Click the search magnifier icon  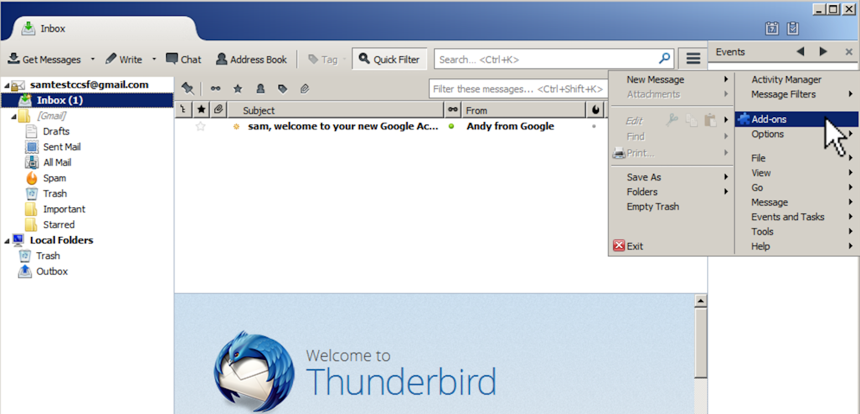(664, 58)
